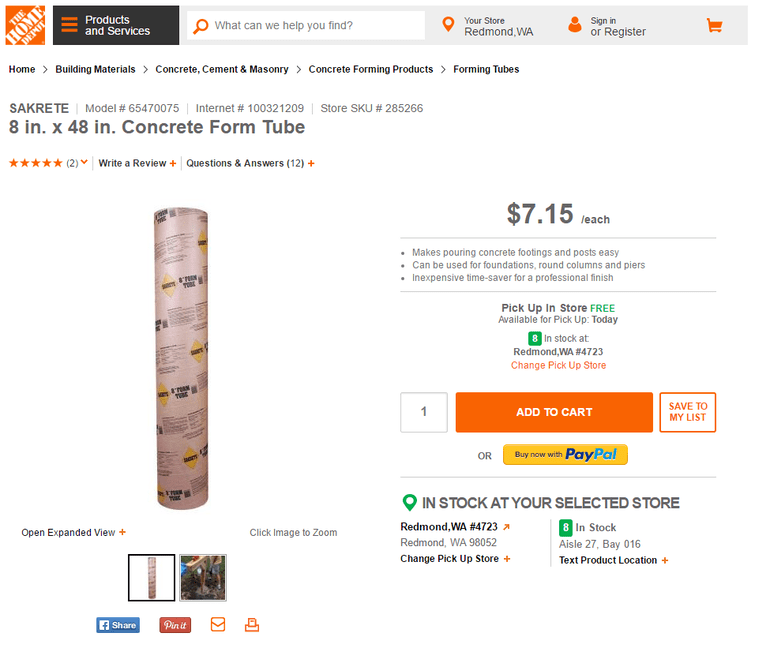Viewport: 770px width, 648px height.
Task: Click the Change Pick Up Store link
Action: pos(558,366)
